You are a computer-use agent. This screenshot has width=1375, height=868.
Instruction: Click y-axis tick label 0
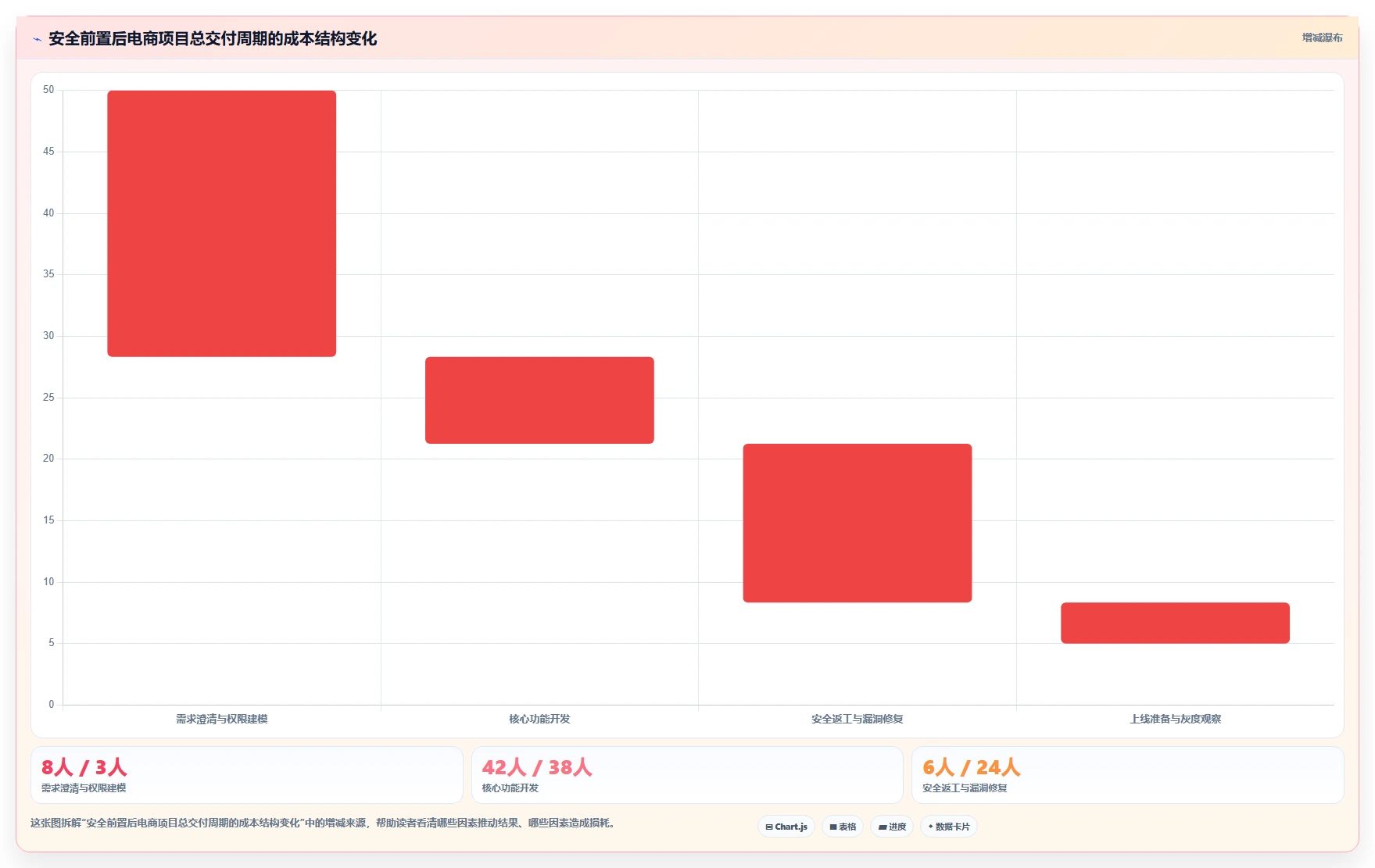click(52, 705)
